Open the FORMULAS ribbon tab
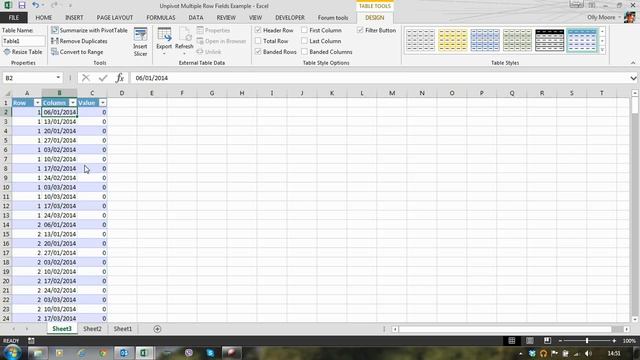Image resolution: width=640 pixels, height=360 pixels. pyautogui.click(x=161, y=18)
